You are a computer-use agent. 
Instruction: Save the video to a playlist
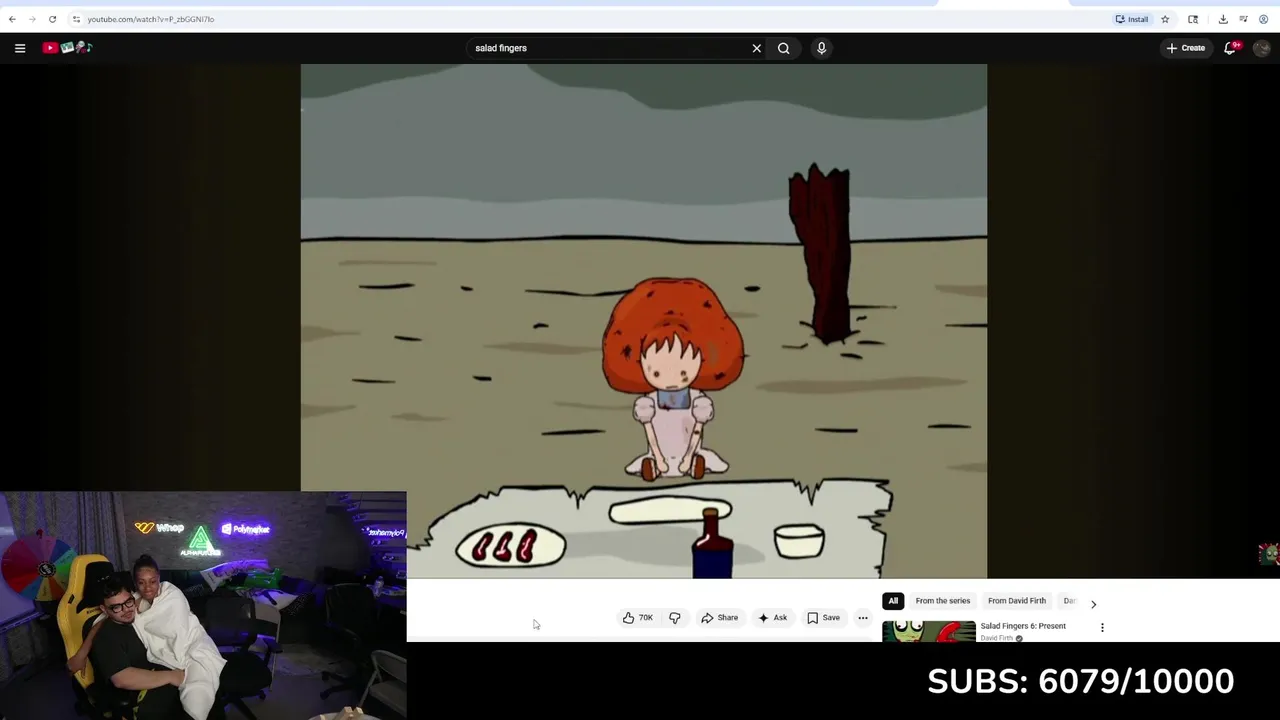pos(824,618)
